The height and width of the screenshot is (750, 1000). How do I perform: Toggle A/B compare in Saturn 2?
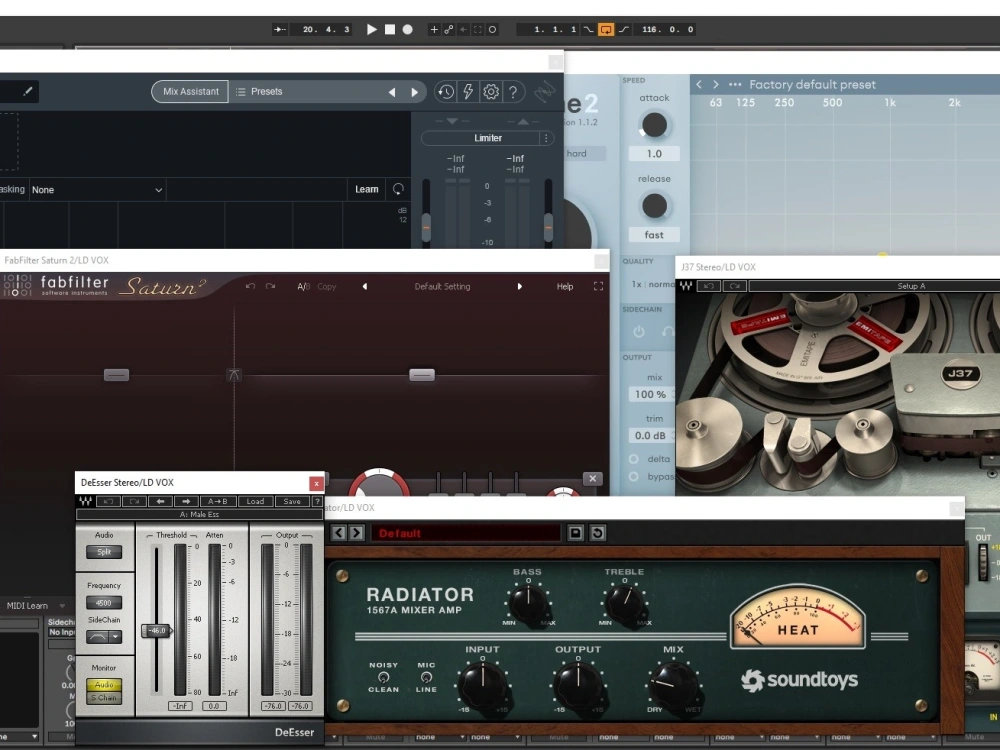pyautogui.click(x=304, y=286)
